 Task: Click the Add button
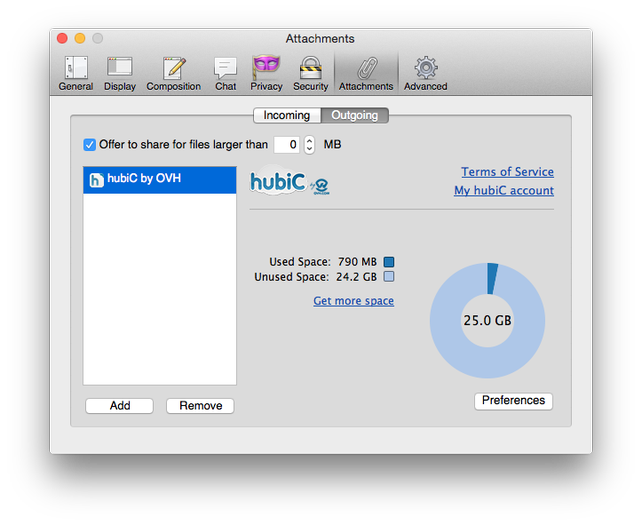coord(120,406)
